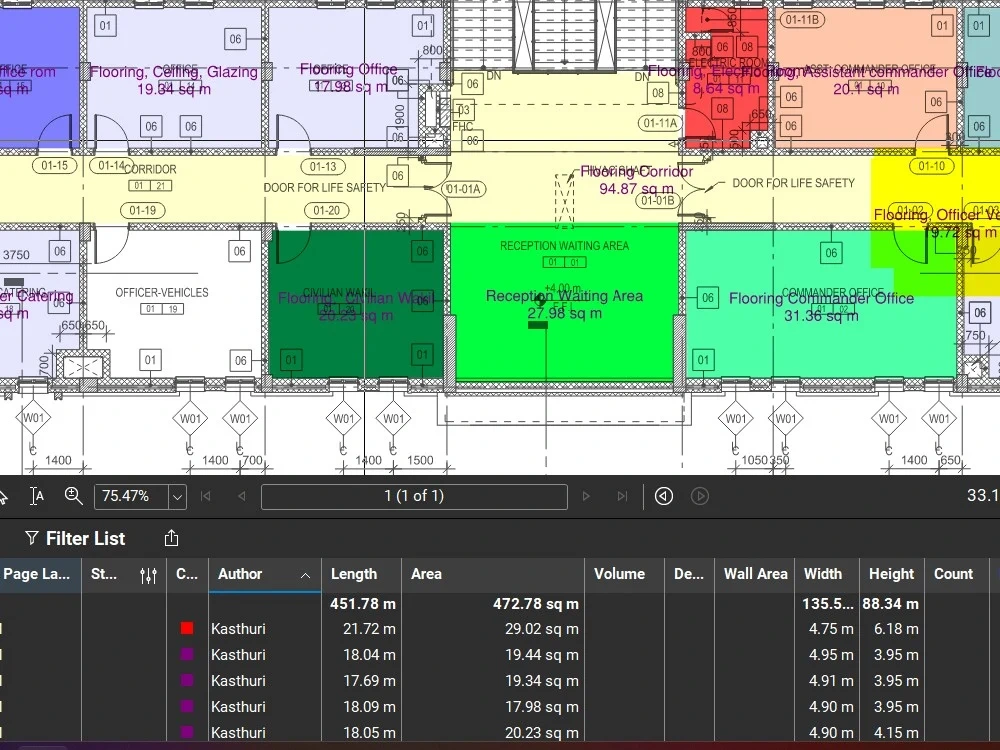Click the Height column header
Image resolution: width=1000 pixels, height=750 pixels.
click(892, 575)
